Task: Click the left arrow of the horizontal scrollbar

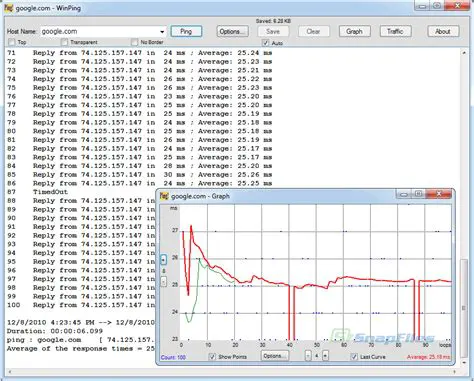Action: point(10,371)
